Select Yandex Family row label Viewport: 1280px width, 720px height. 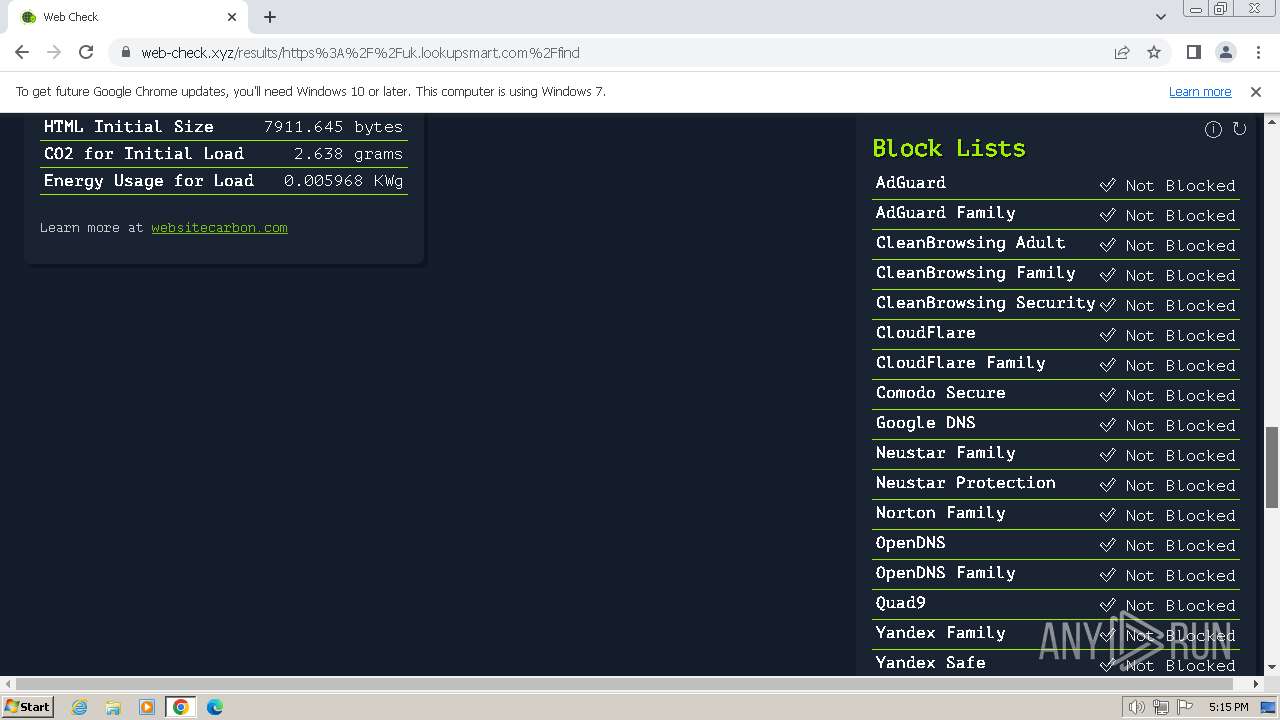941,633
